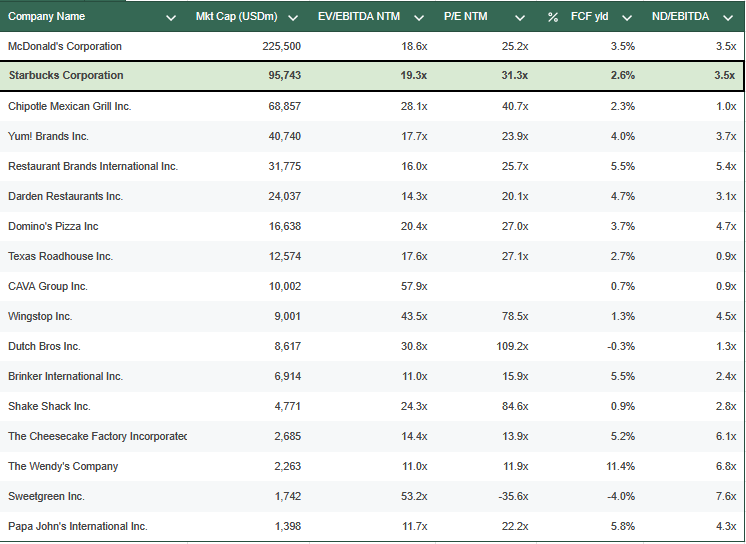Click Darden market cap value 24,037

(x=285, y=196)
